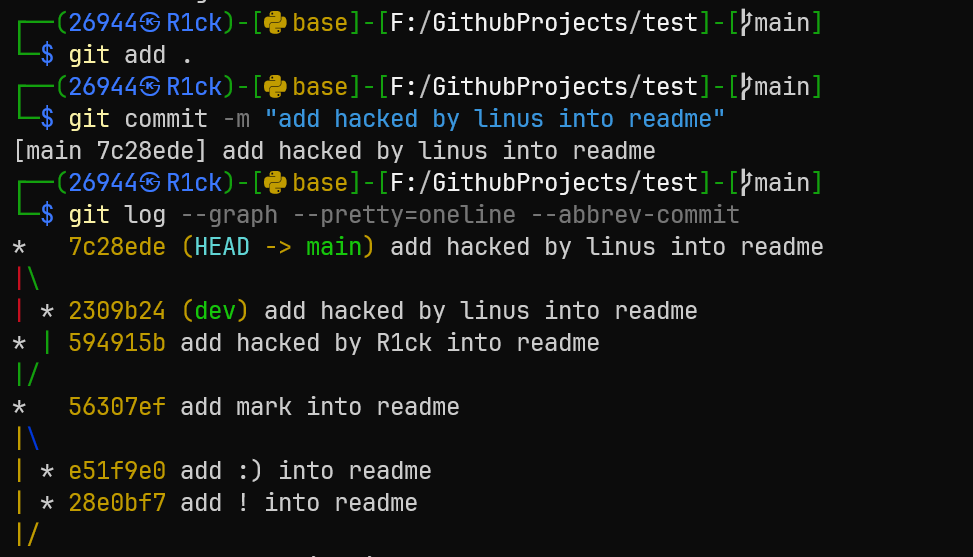Click the branch icon above the git commit command
The height and width of the screenshot is (557, 973).
(x=743, y=87)
